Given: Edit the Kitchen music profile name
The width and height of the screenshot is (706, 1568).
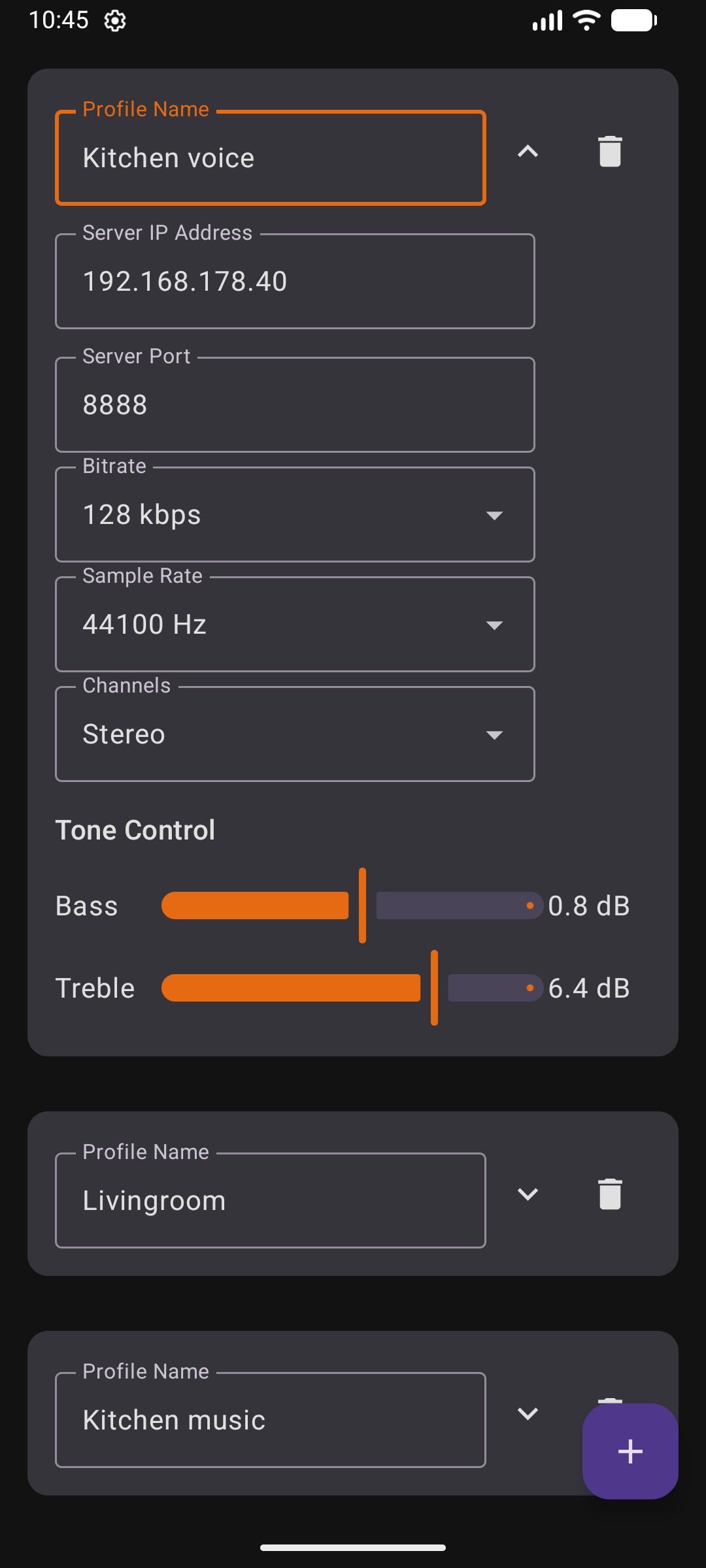Looking at the screenshot, I should [270, 1420].
